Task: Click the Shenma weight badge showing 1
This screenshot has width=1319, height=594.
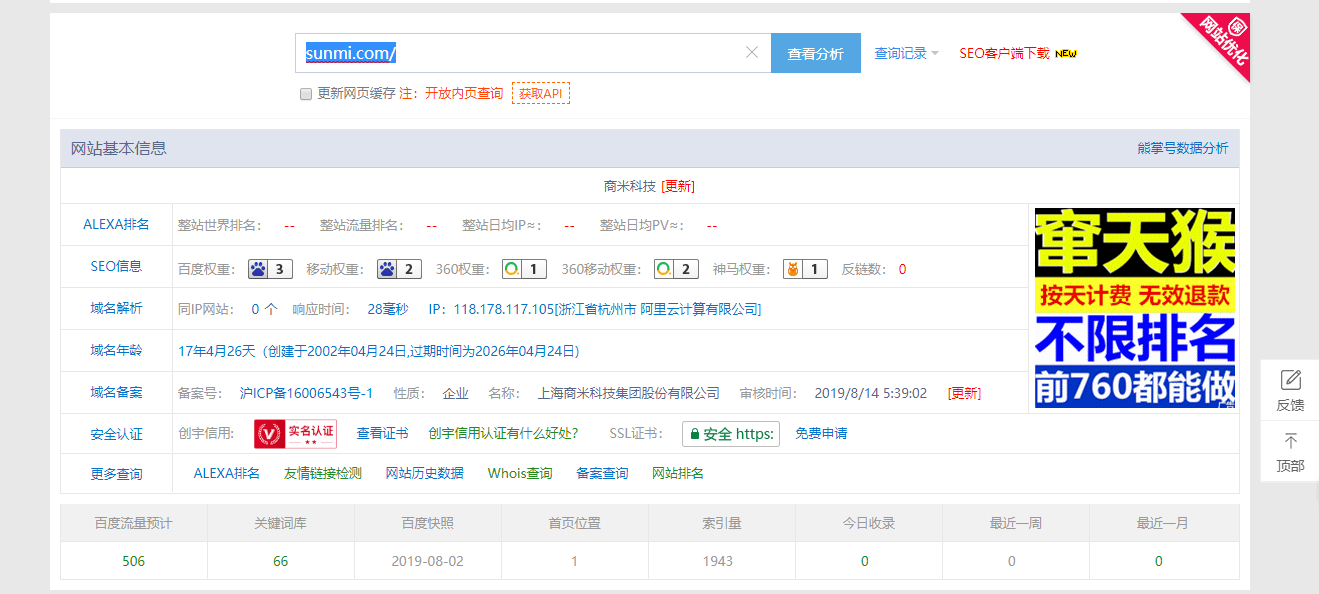Action: tap(805, 268)
